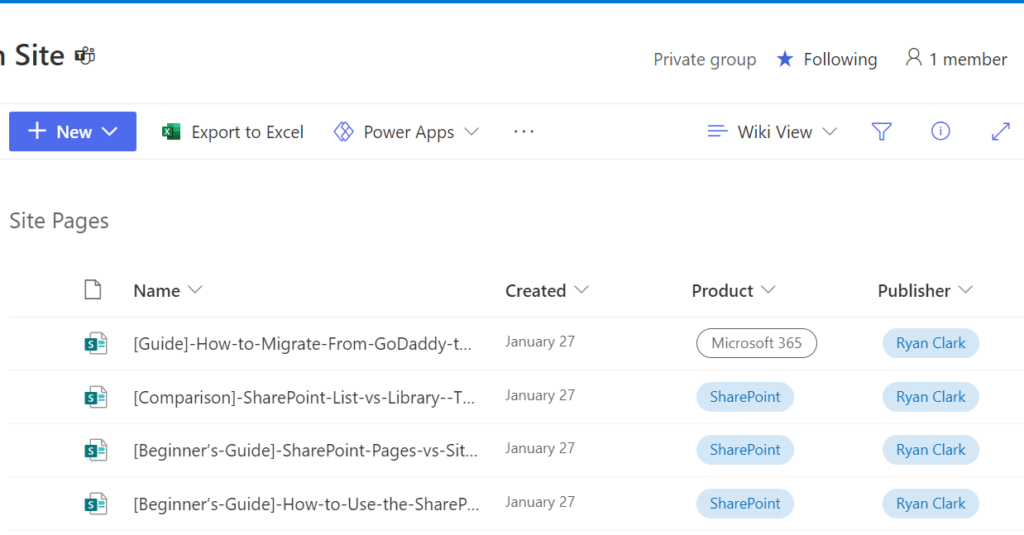Image resolution: width=1024 pixels, height=535 pixels.
Task: Click the Wiki View list icon
Action: pyautogui.click(x=717, y=131)
